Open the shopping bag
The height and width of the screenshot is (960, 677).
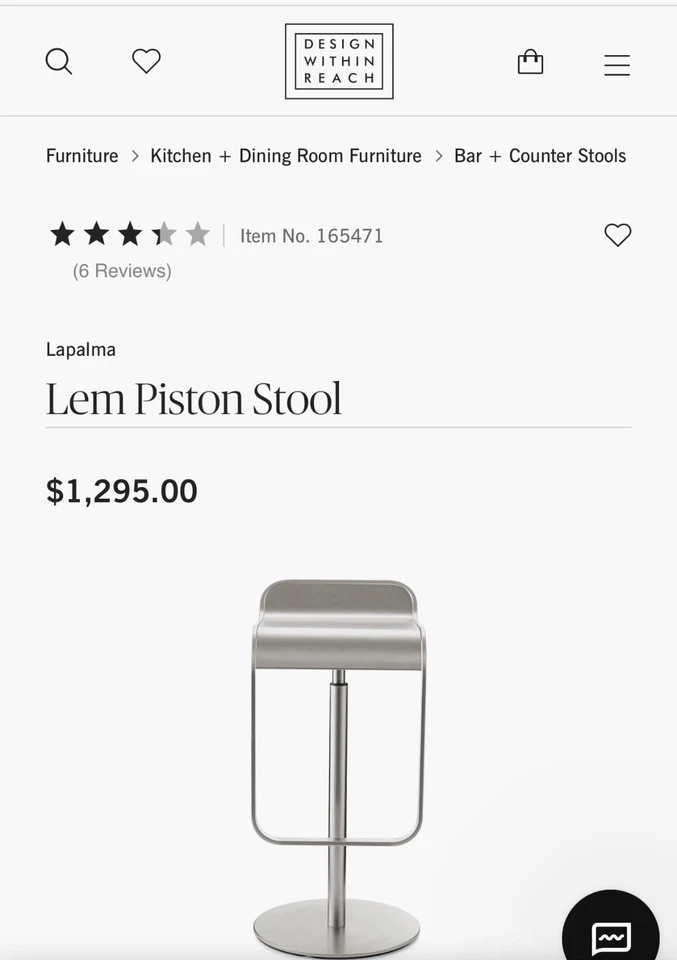tap(530, 63)
